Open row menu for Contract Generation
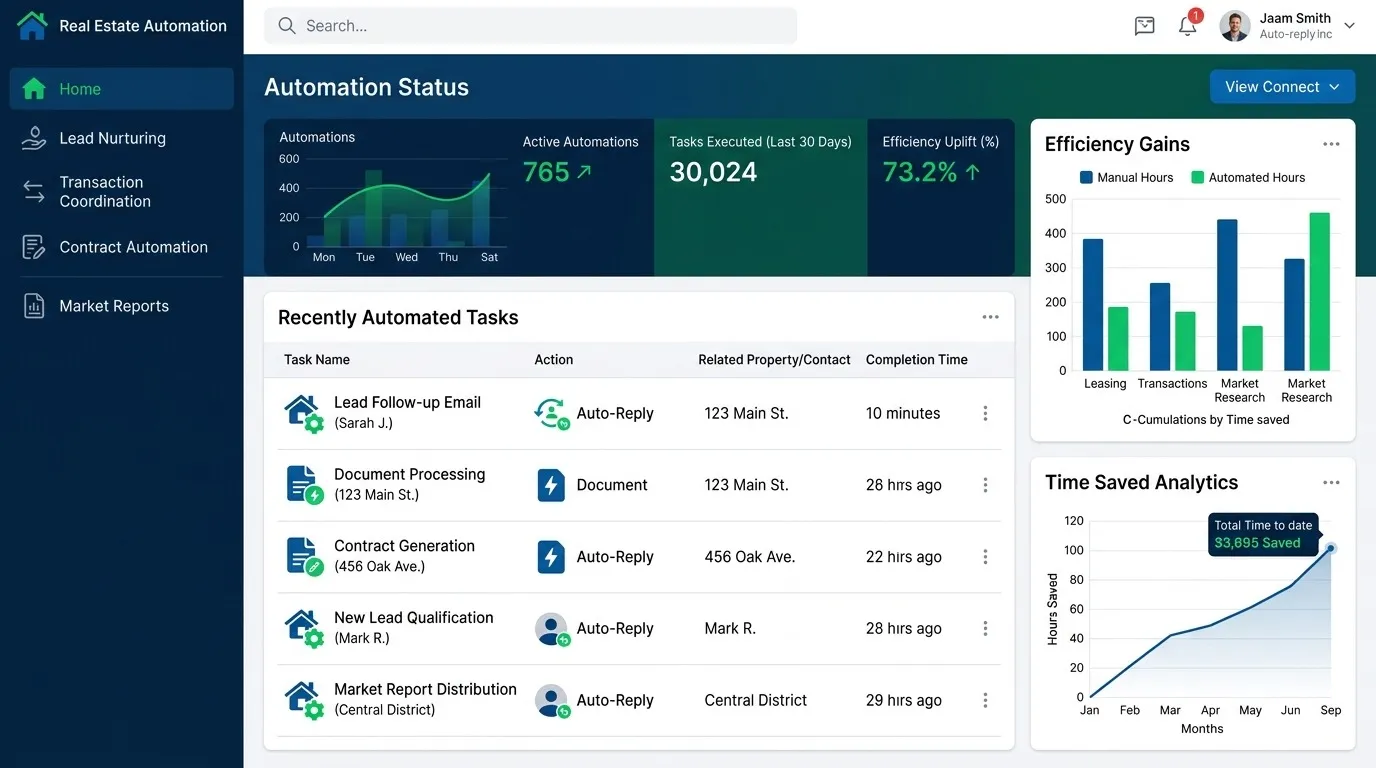The height and width of the screenshot is (768, 1376). [x=985, y=557]
